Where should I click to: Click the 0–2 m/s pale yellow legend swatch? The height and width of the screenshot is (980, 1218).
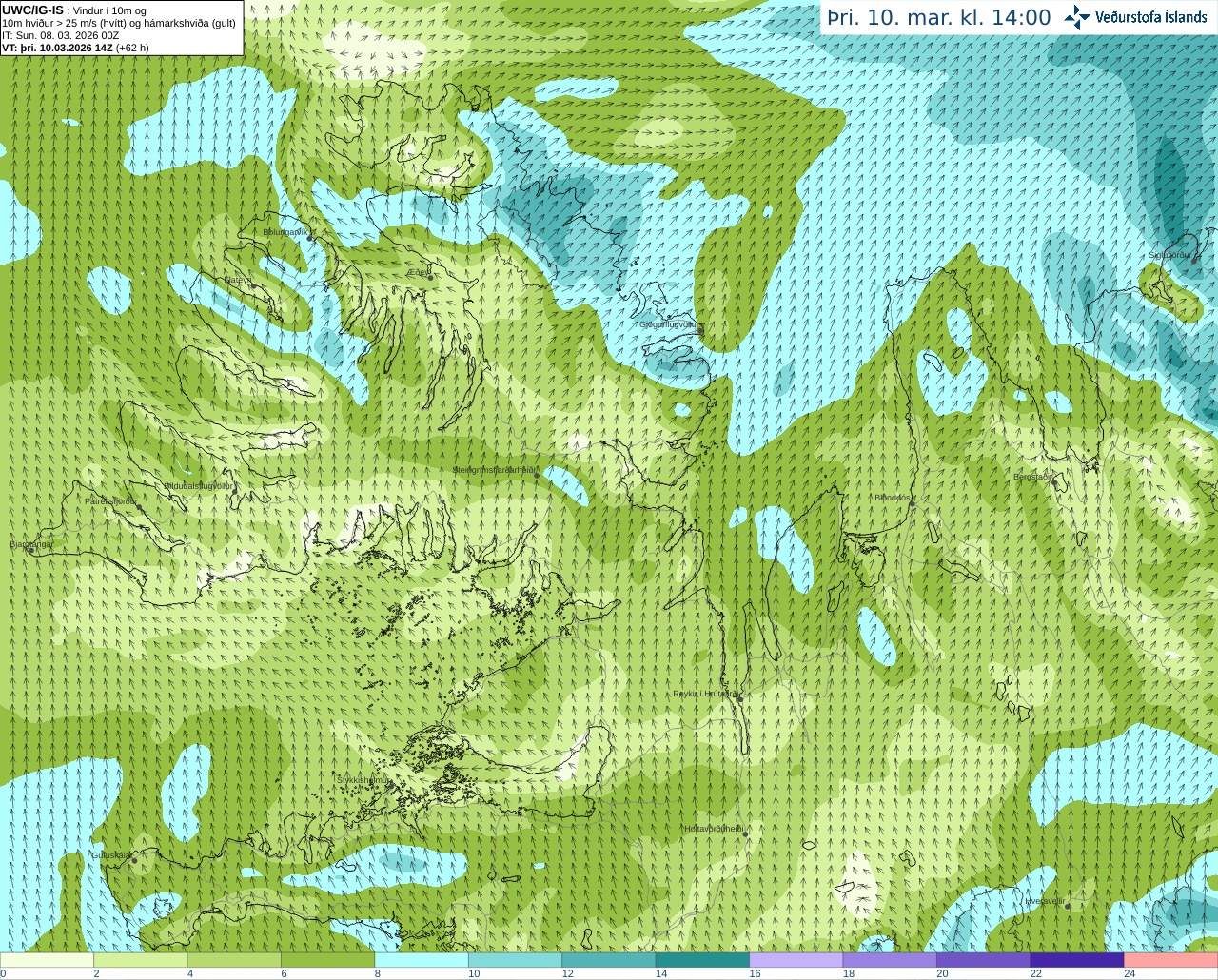pyautogui.click(x=47, y=960)
